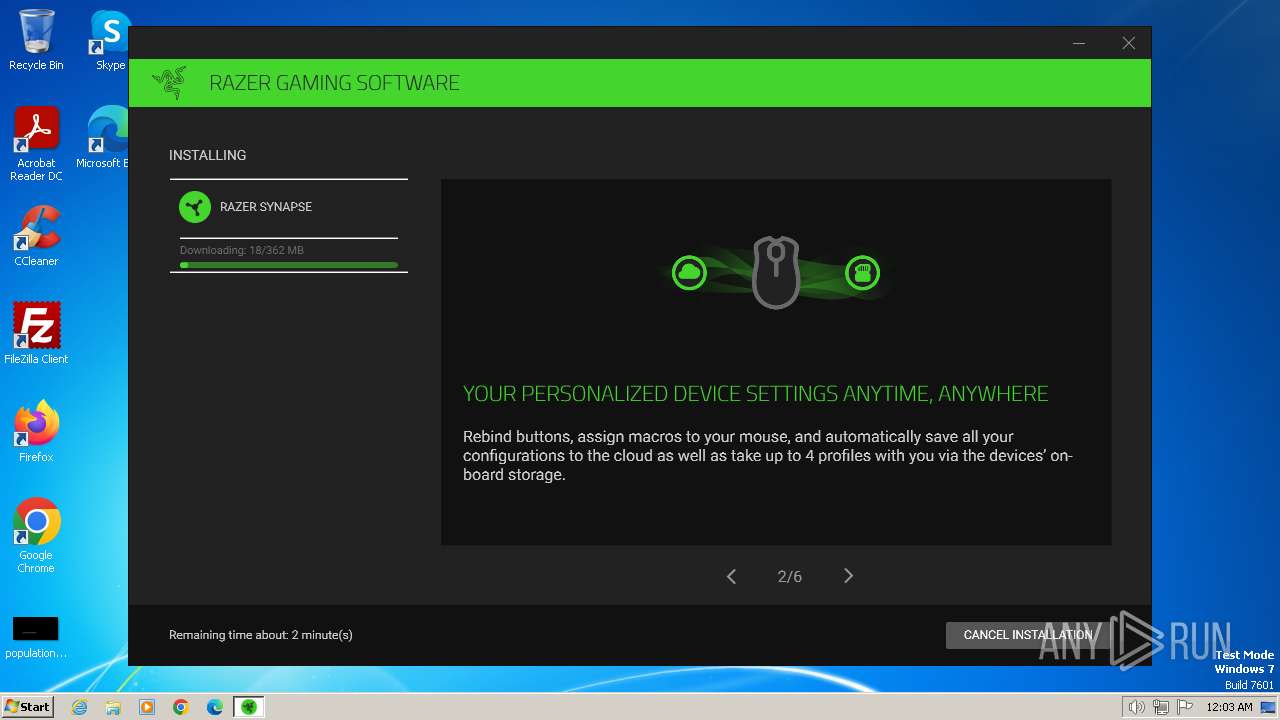1280x720 pixels.
Task: Select the population file on desktop
Action: [36, 638]
